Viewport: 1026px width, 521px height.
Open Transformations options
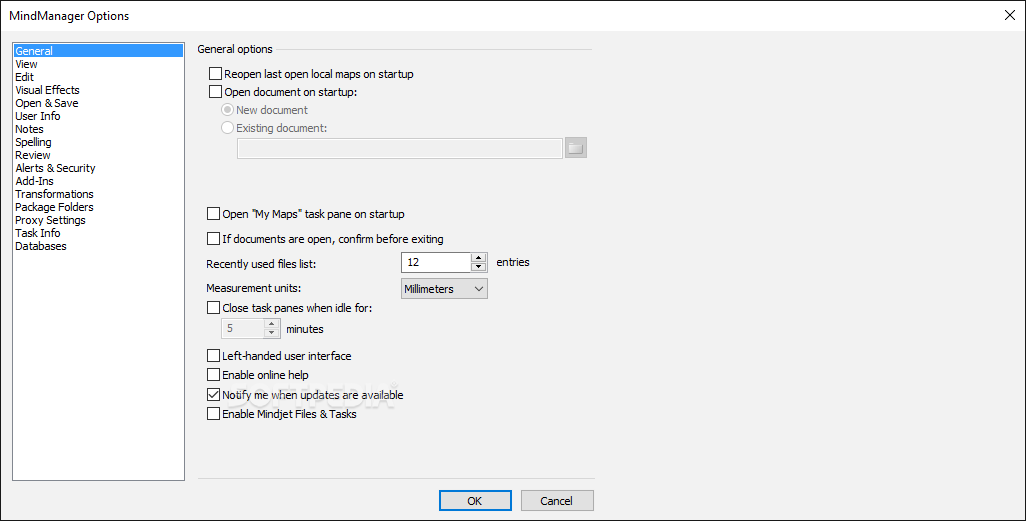pyautogui.click(x=99, y=194)
